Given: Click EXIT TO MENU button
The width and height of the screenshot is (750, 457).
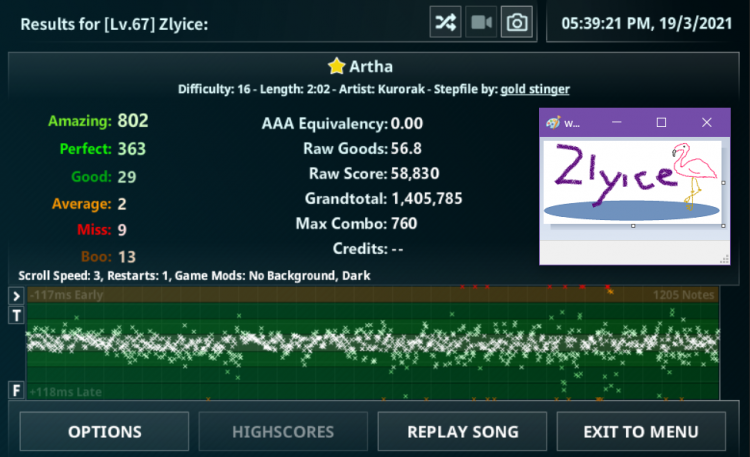Looking at the screenshot, I should click(x=641, y=431).
